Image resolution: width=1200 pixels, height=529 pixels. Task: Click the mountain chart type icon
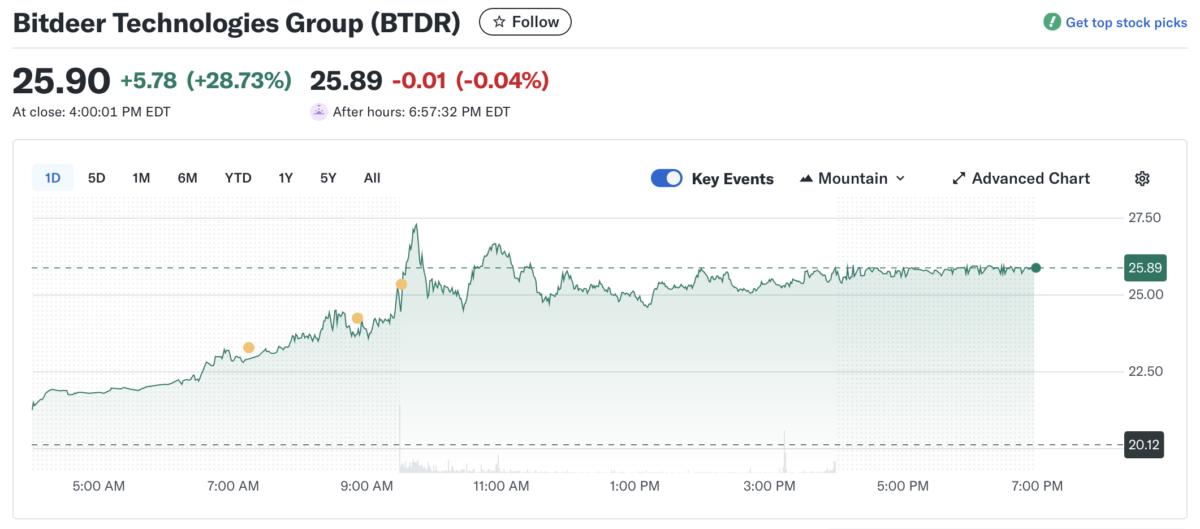(x=807, y=179)
